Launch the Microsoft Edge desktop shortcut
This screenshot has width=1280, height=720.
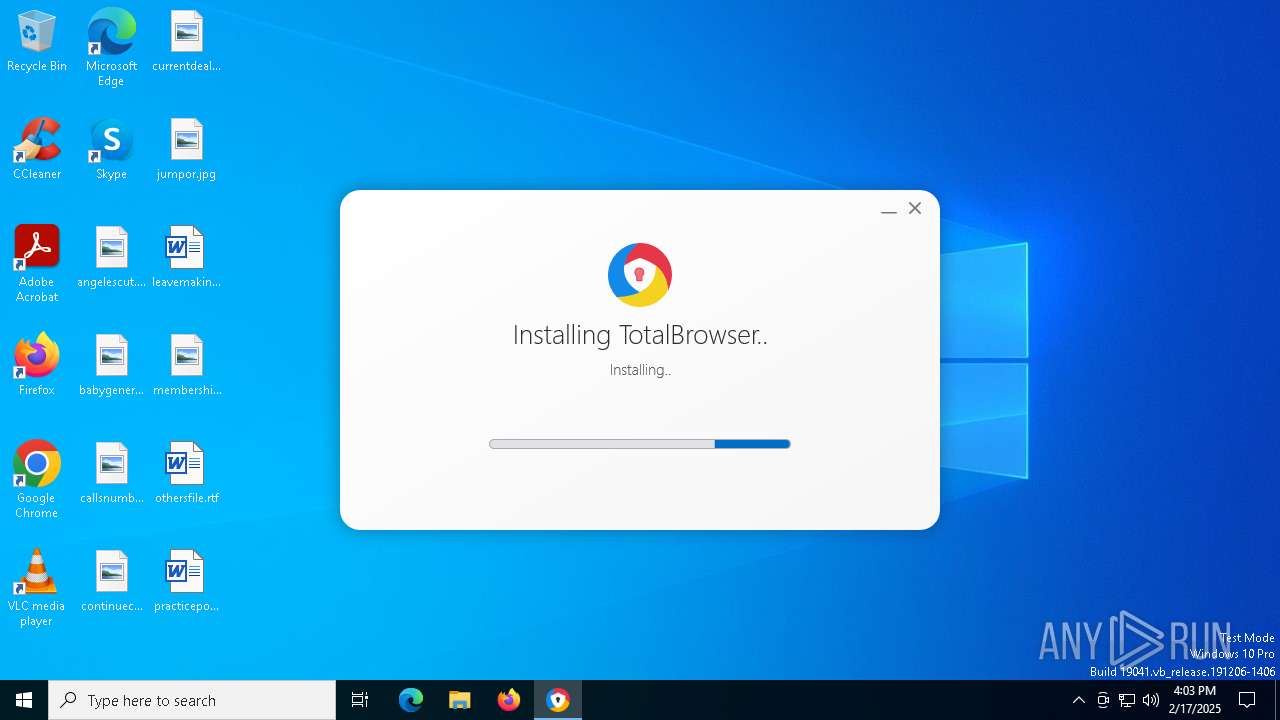pyautogui.click(x=111, y=47)
